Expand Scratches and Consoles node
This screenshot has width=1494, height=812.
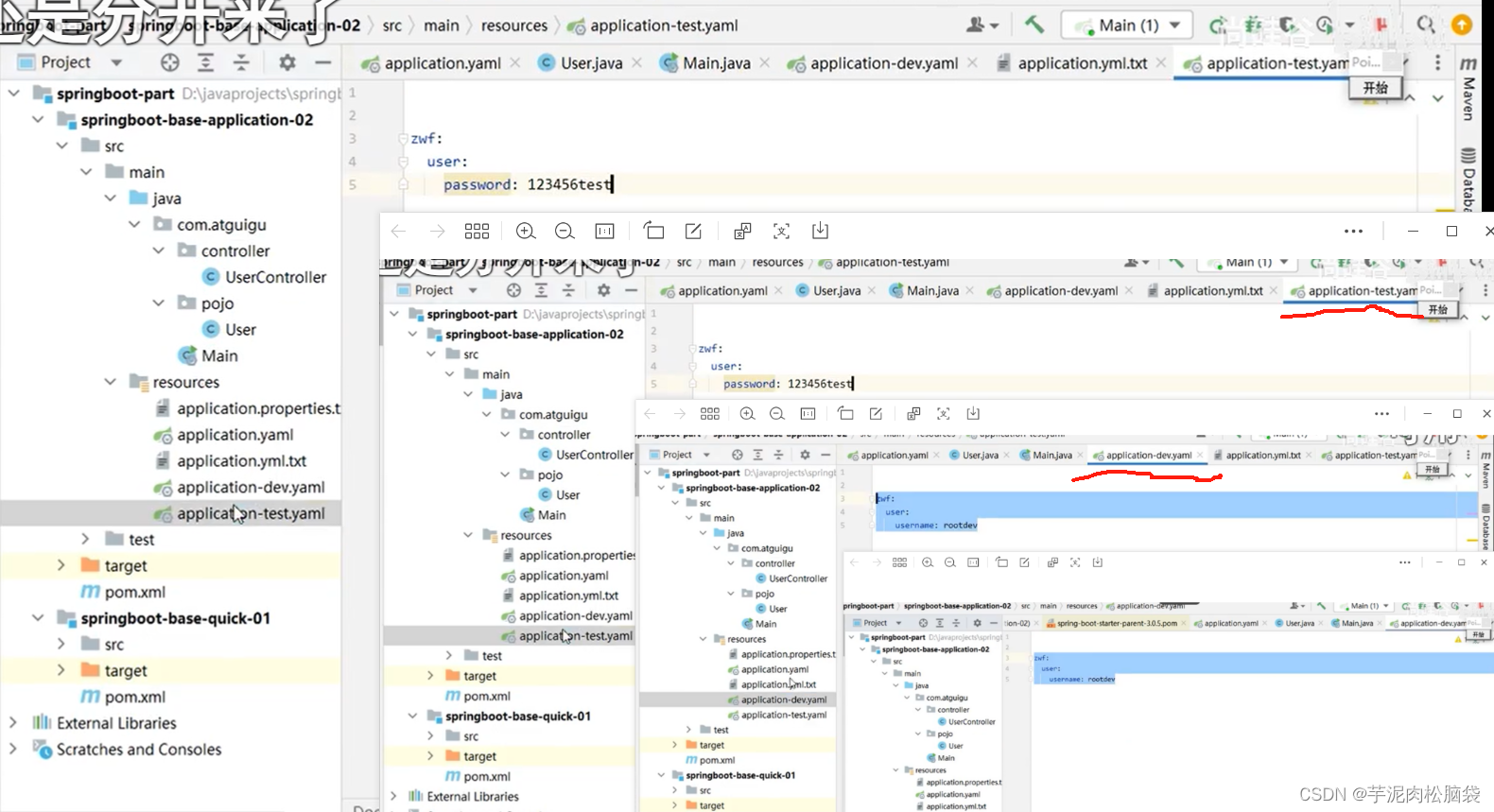click(13, 749)
